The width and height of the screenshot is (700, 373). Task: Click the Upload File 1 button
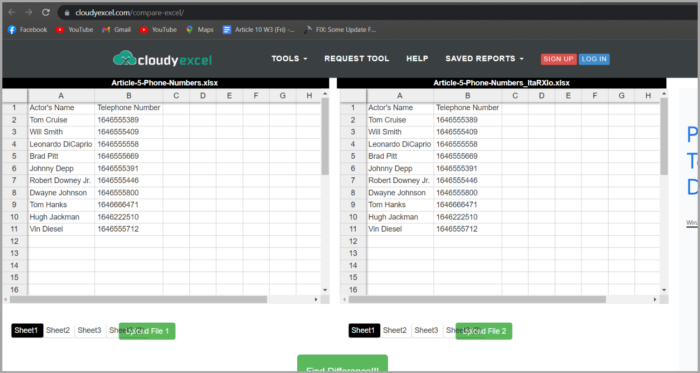(147, 331)
